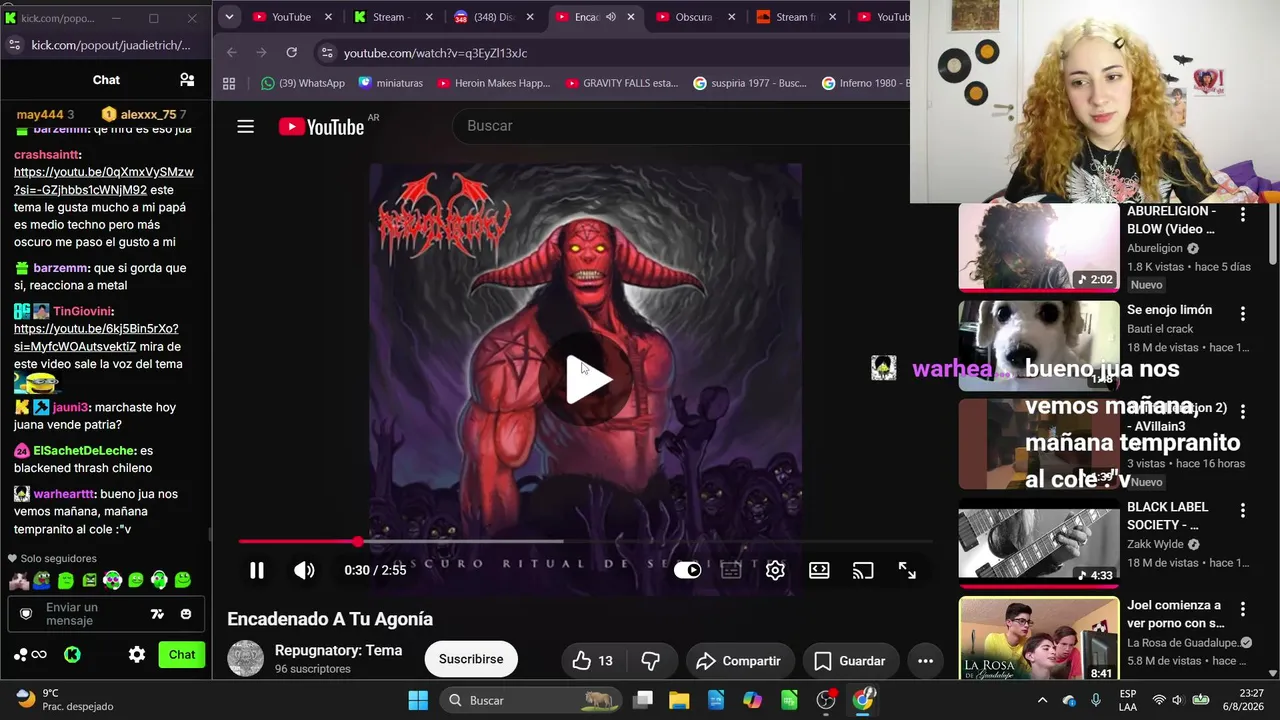Viewport: 1280px width, 720px height.
Task: Click the Compartir share button
Action: pyautogui.click(x=738, y=660)
